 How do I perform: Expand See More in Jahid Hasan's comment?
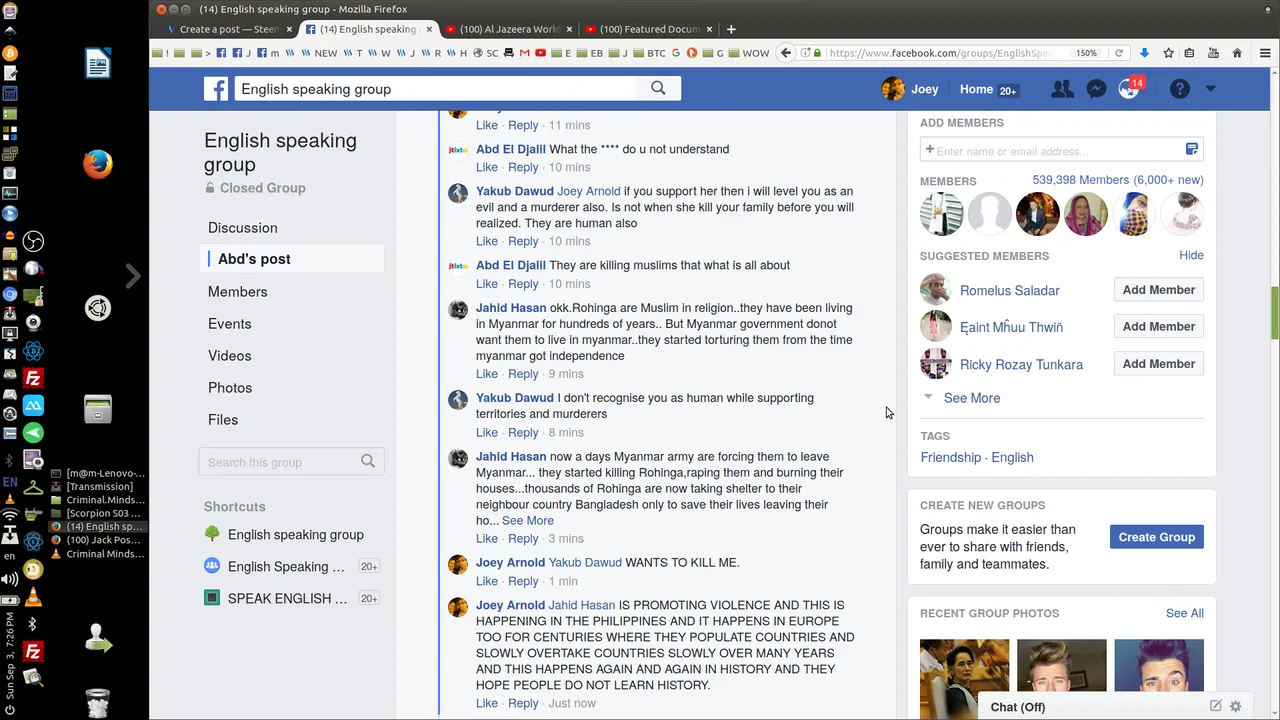[527, 520]
